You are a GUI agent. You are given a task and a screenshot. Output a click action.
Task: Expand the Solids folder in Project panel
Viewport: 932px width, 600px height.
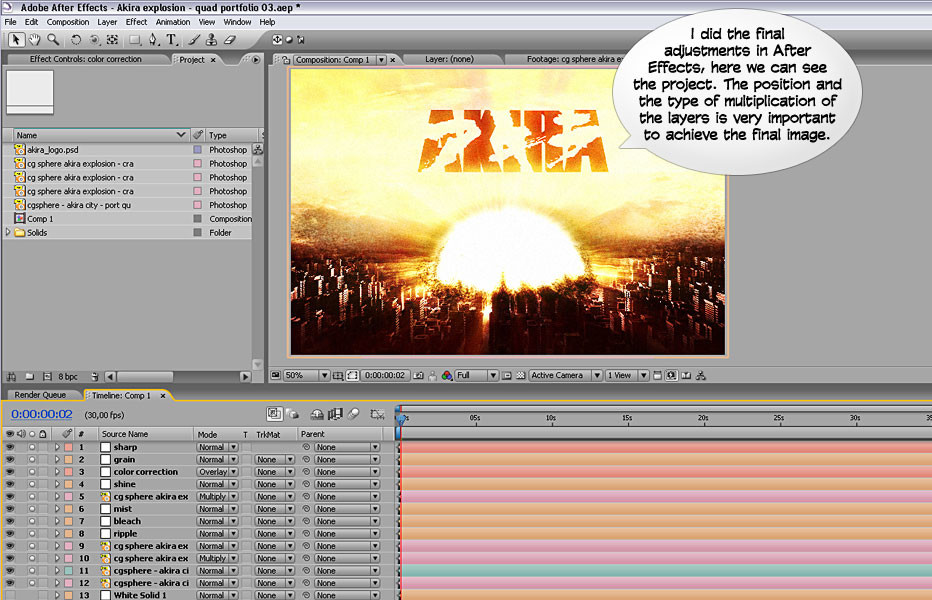coord(8,233)
